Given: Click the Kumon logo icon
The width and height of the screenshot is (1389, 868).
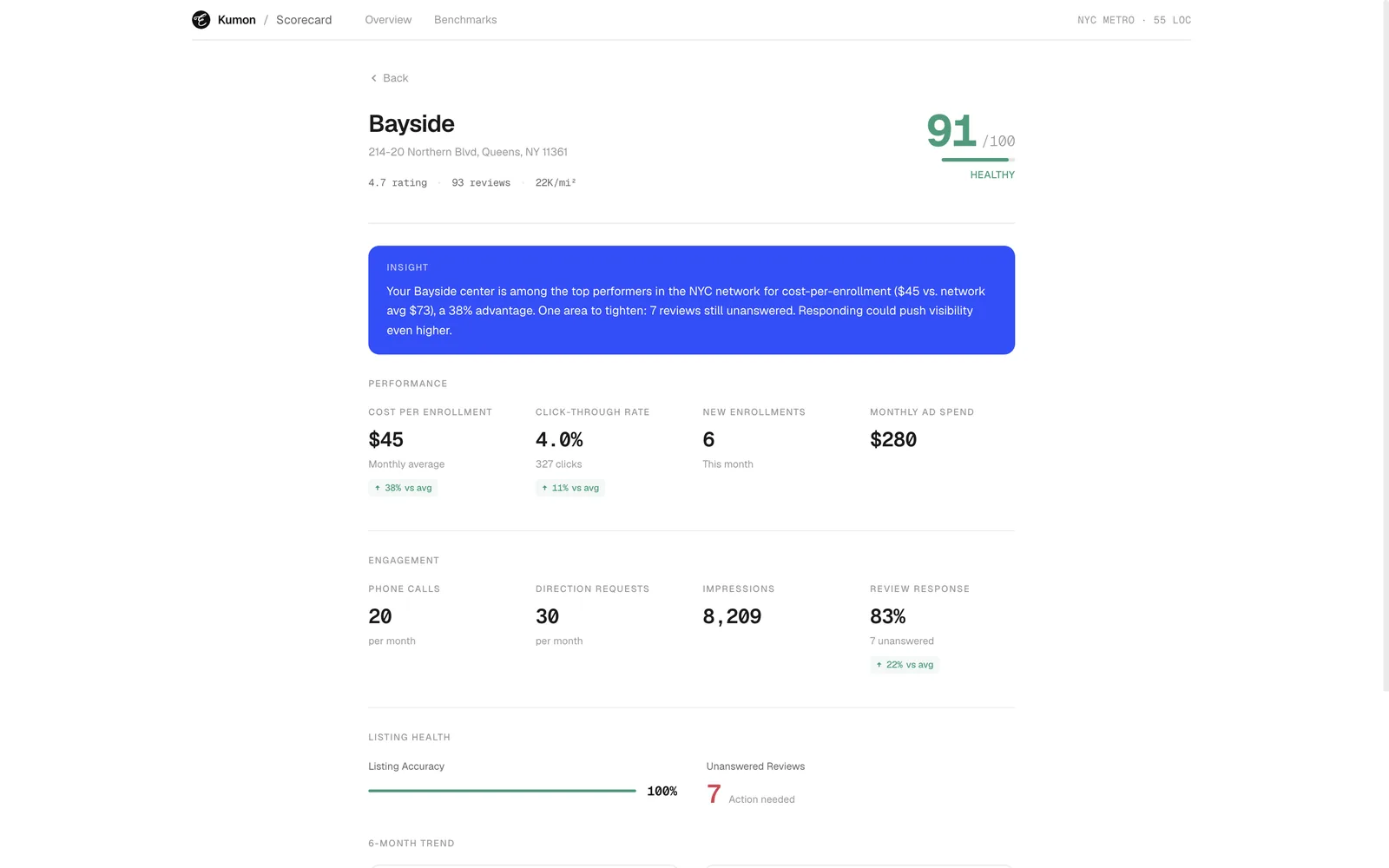Looking at the screenshot, I should pyautogui.click(x=201, y=20).
